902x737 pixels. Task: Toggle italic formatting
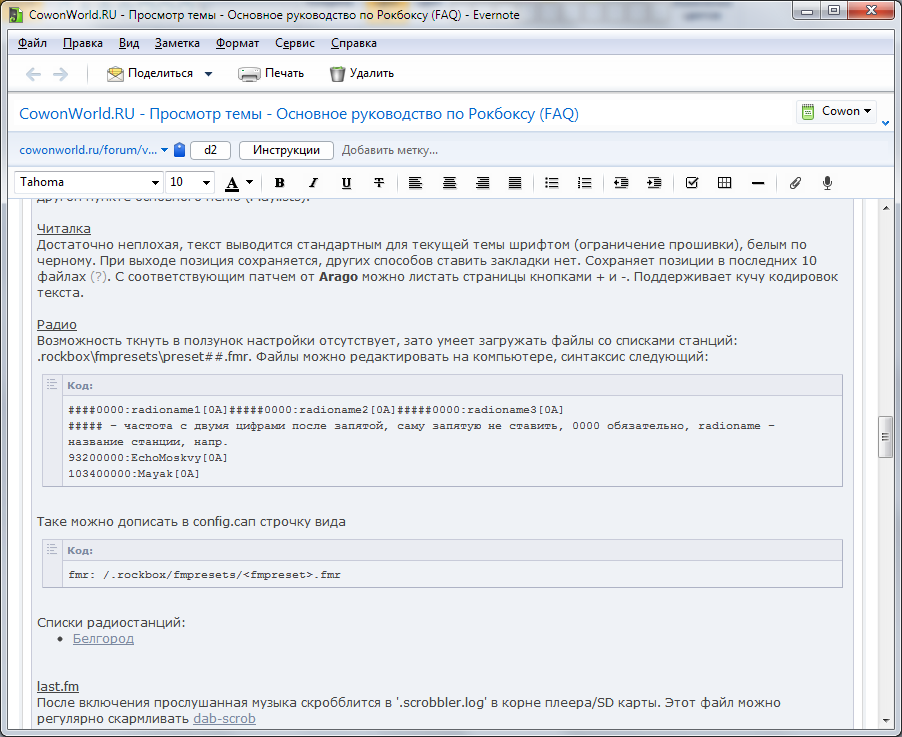point(313,183)
